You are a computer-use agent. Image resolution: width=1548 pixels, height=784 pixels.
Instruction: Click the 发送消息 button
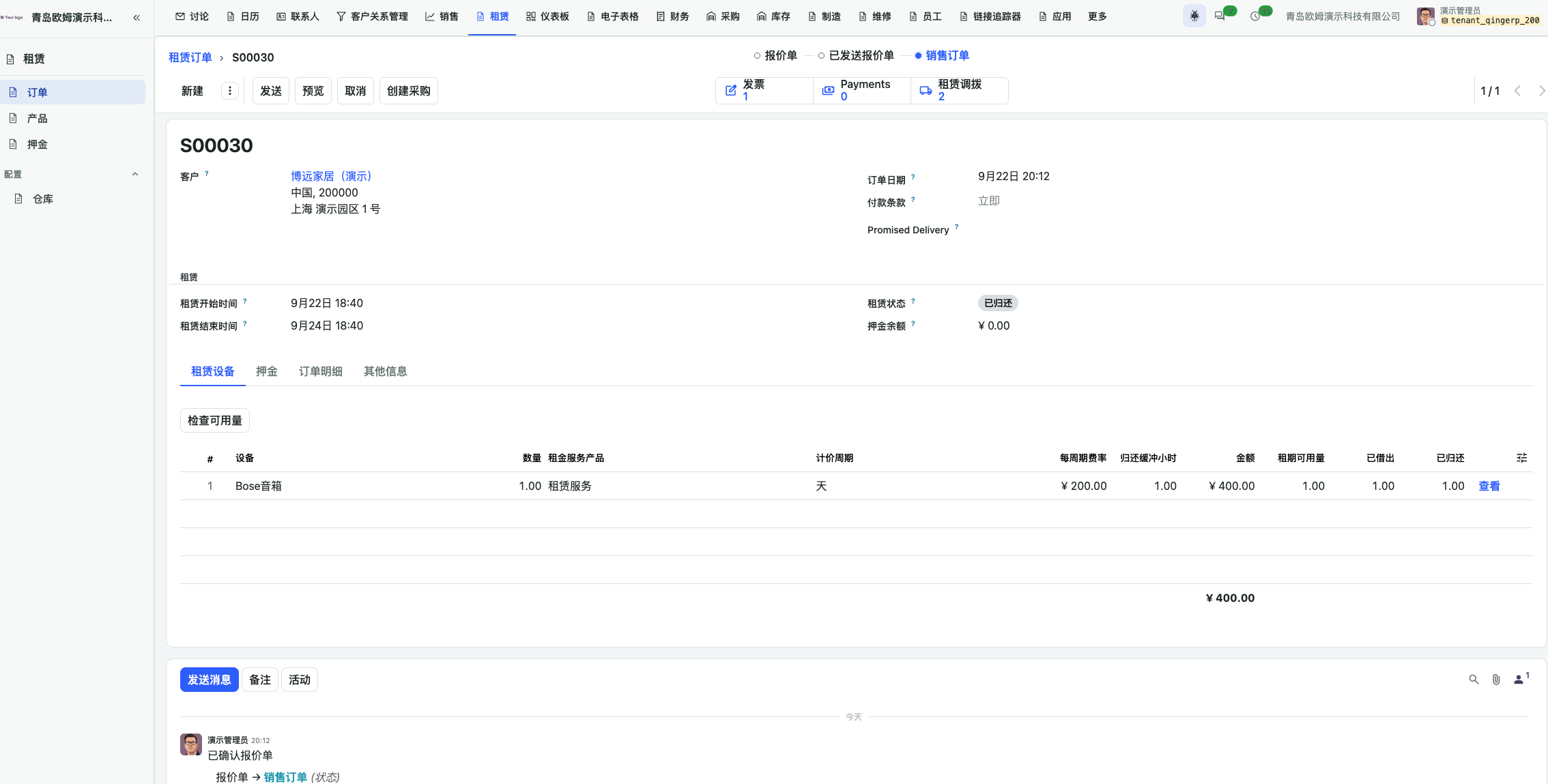point(209,680)
